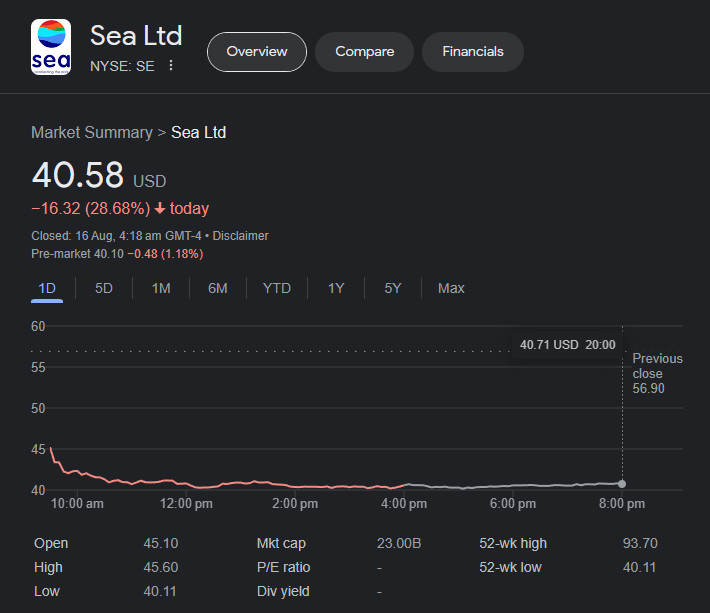Viewport: 710px width, 613px height.
Task: Click the 52-wk high value 93.70
Action: pos(640,543)
